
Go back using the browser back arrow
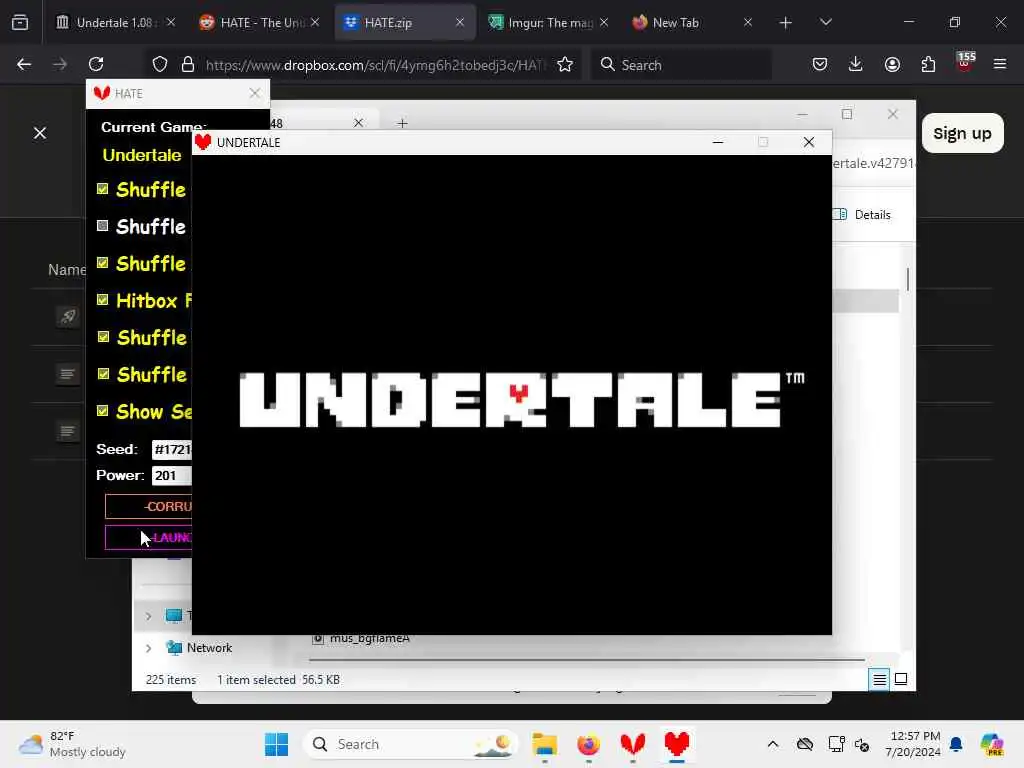24,64
